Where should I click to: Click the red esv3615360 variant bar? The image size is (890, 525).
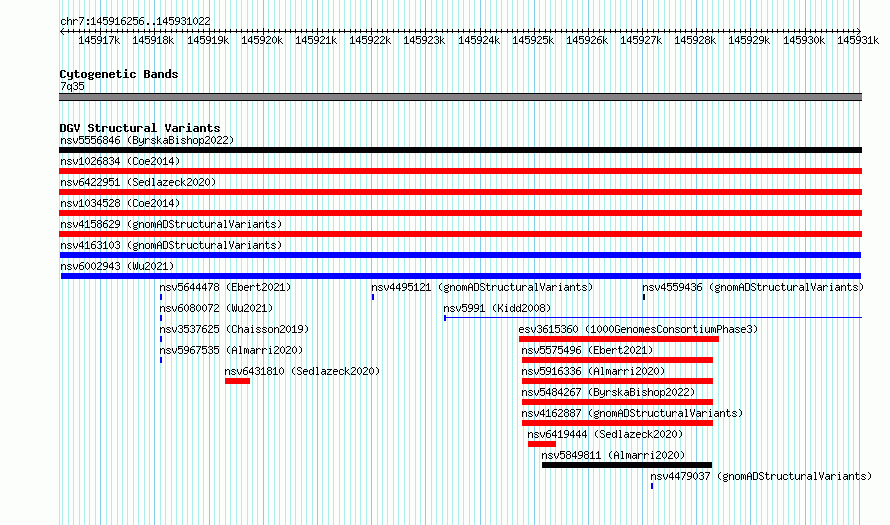coord(619,339)
